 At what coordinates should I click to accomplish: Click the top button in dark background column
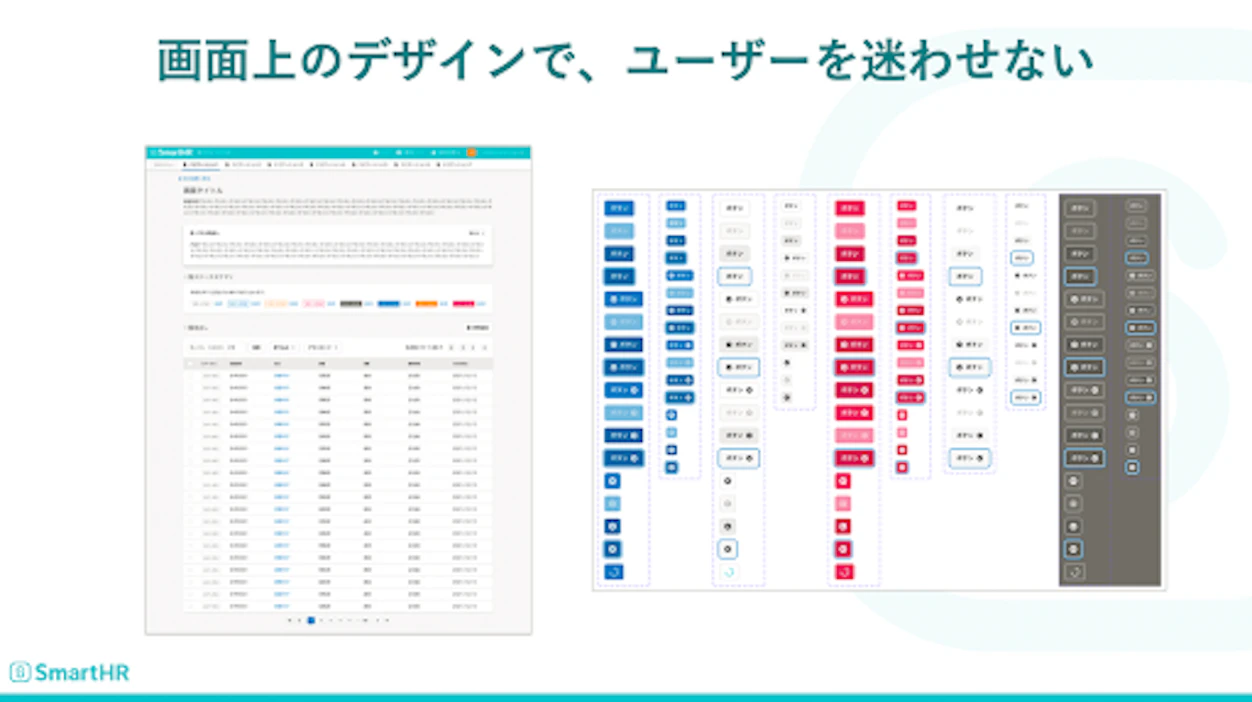click(1080, 208)
